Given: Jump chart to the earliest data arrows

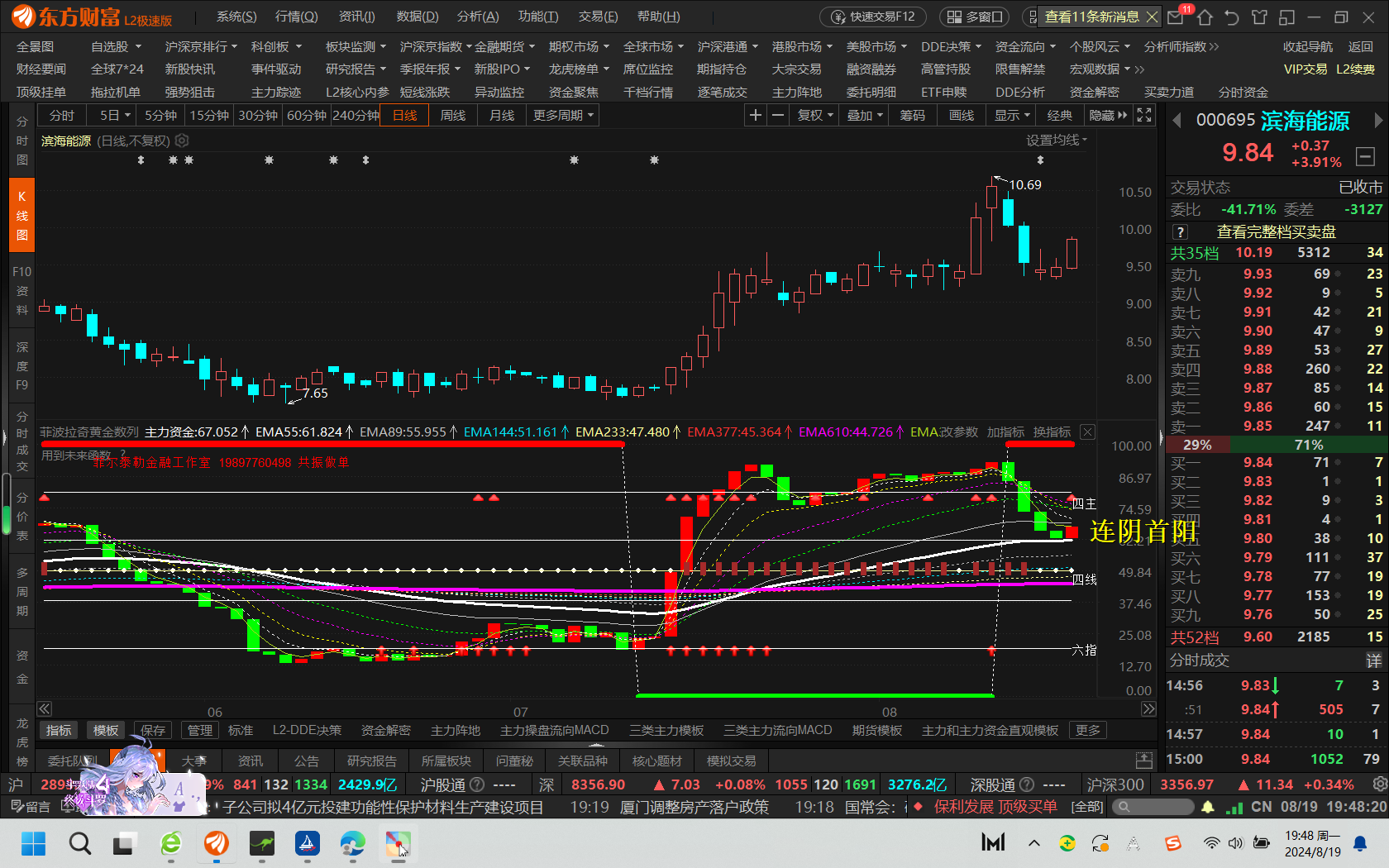Looking at the screenshot, I should pos(45,709).
